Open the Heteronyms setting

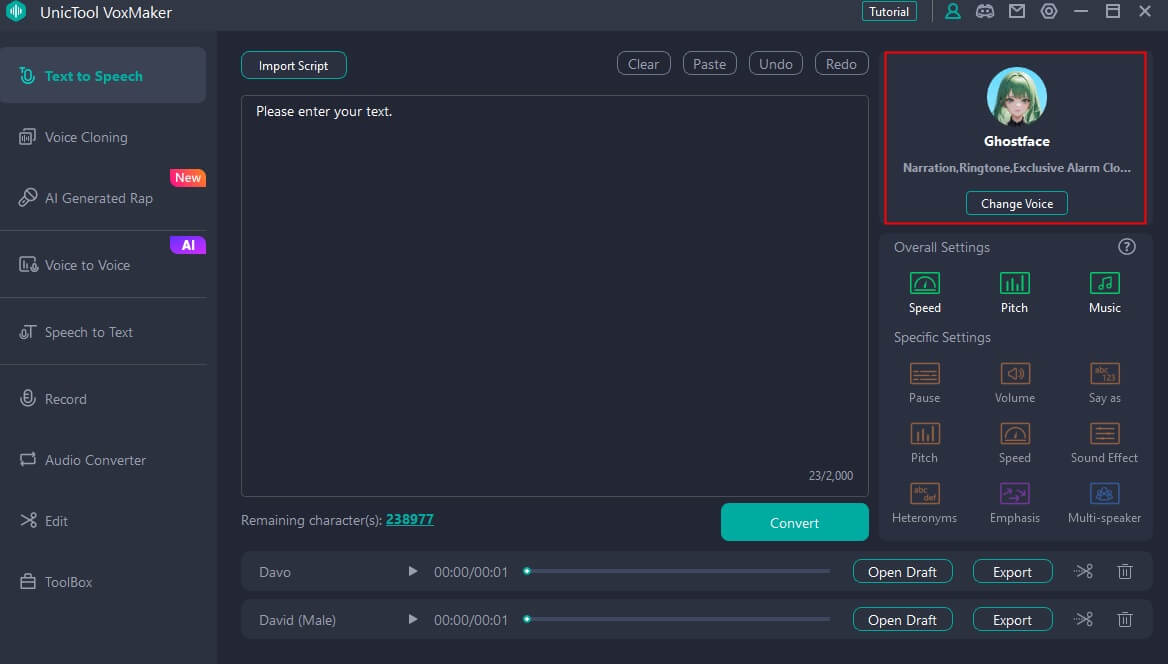click(924, 502)
